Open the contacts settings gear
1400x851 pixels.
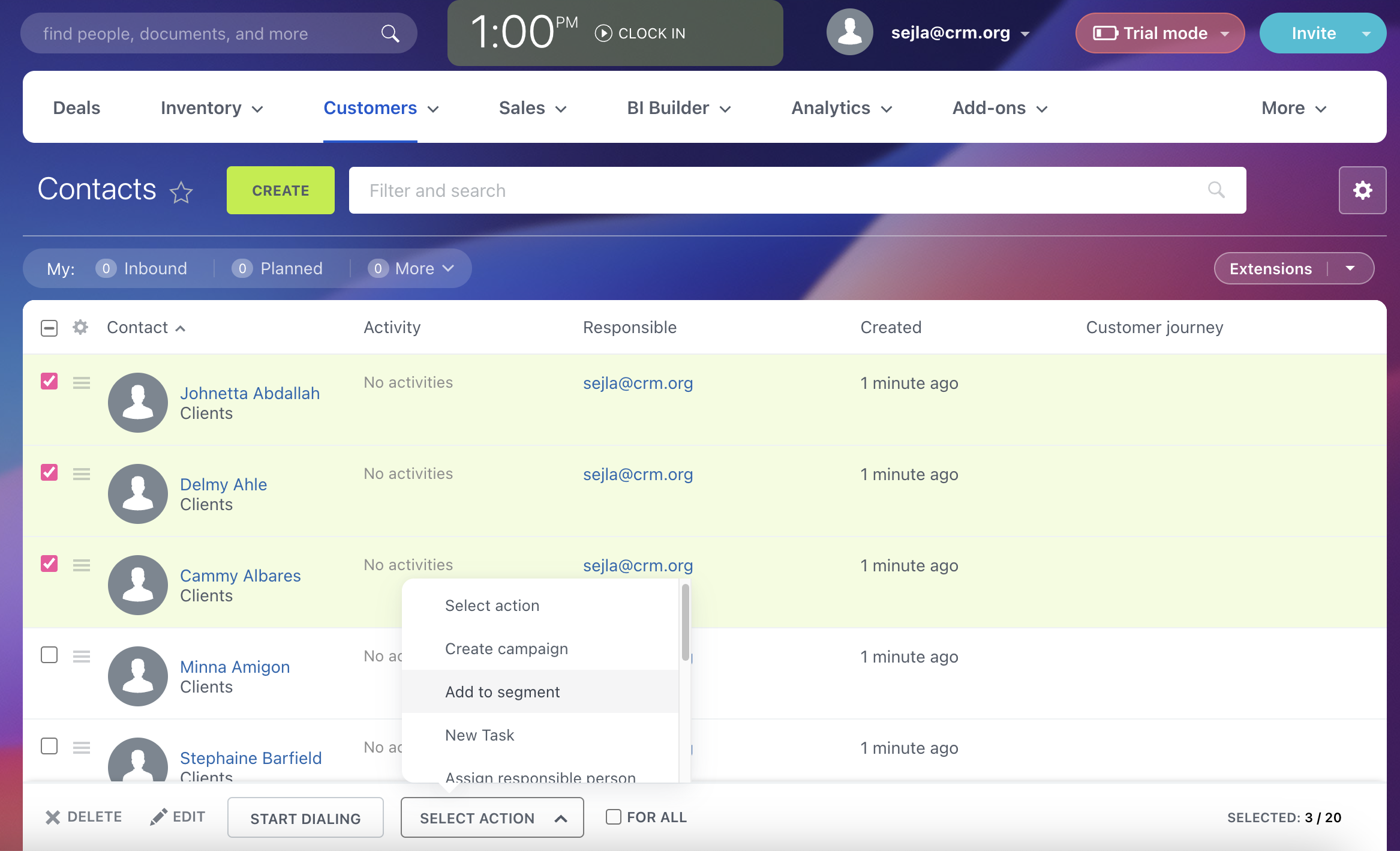1362,190
